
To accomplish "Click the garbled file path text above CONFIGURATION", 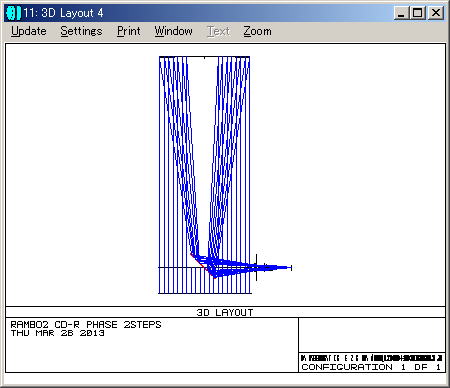I will pyautogui.click(x=371, y=358).
